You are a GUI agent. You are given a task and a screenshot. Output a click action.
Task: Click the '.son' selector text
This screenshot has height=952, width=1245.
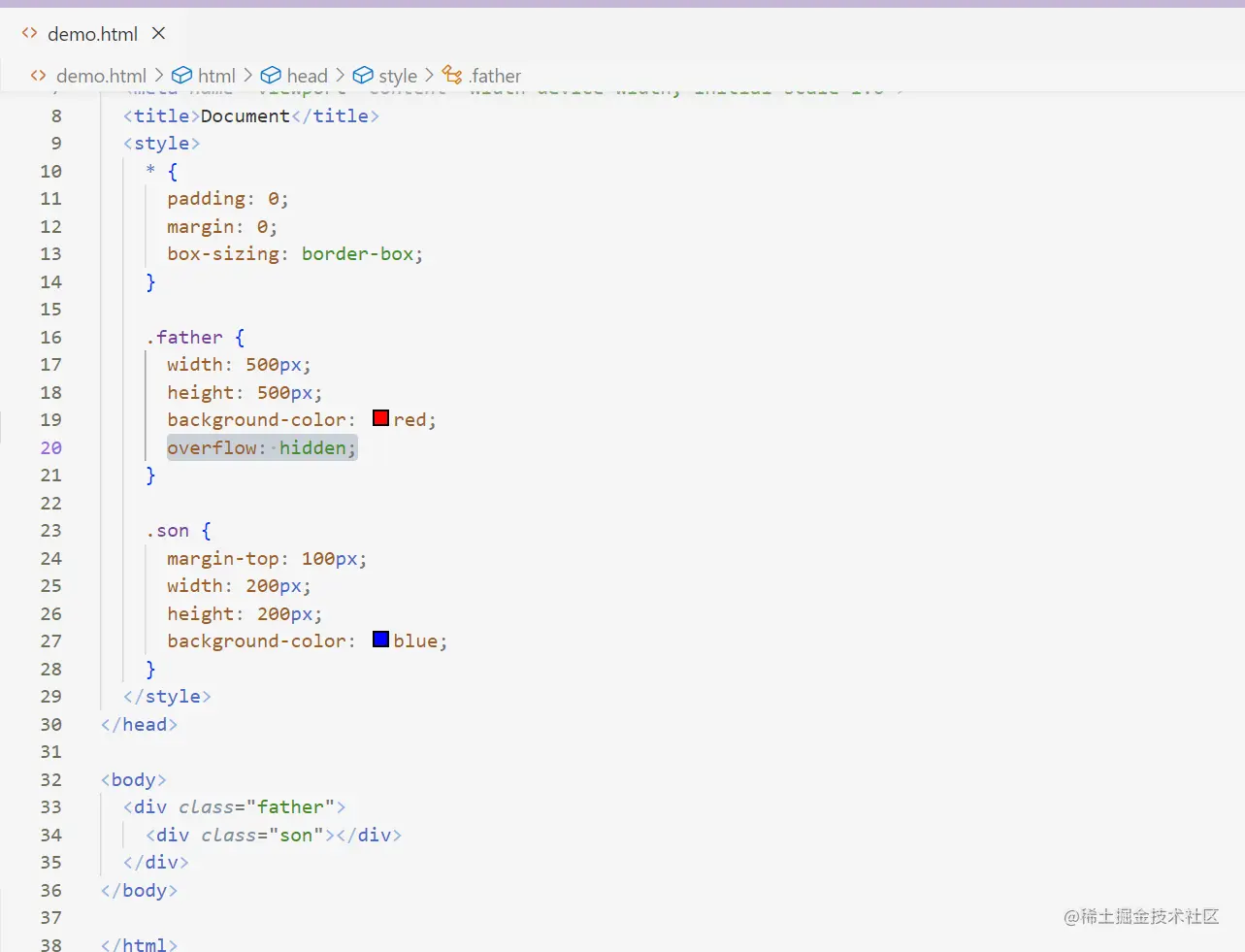168,531
